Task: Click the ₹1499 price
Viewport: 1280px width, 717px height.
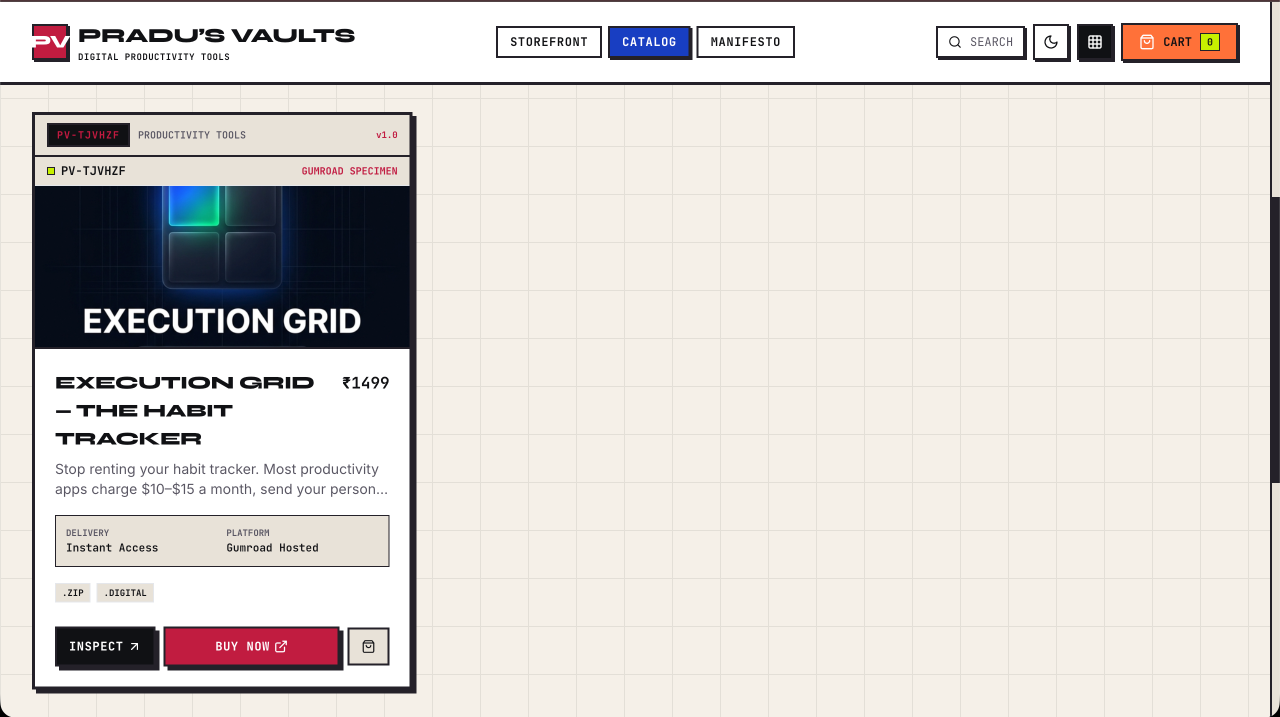Action: [x=366, y=383]
